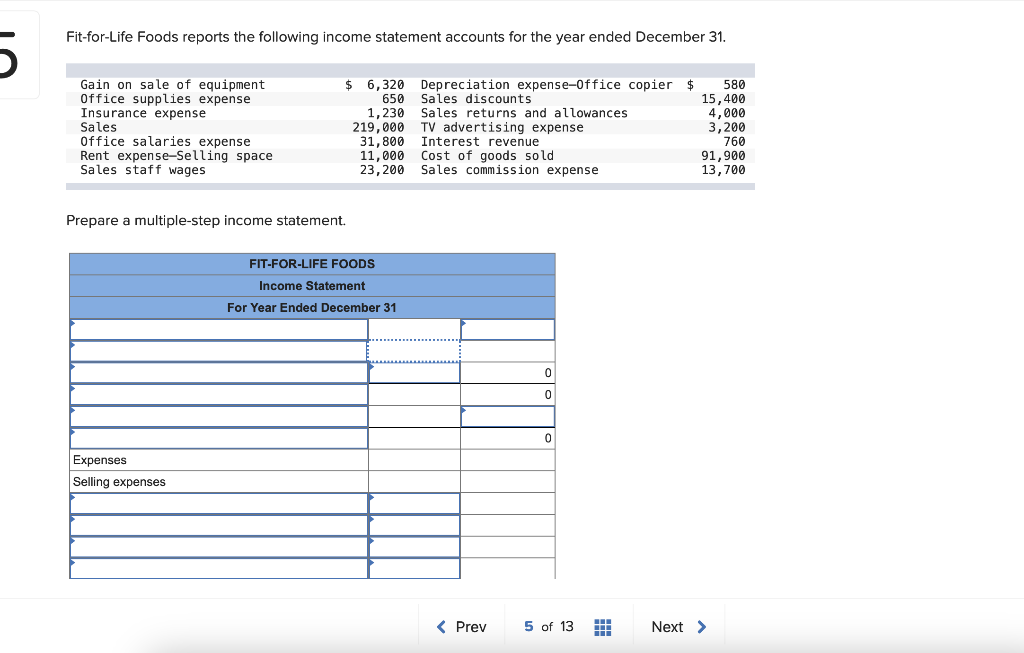The width and height of the screenshot is (1024, 653).
Task: Open the third row account label dropdown
Action: click(219, 373)
